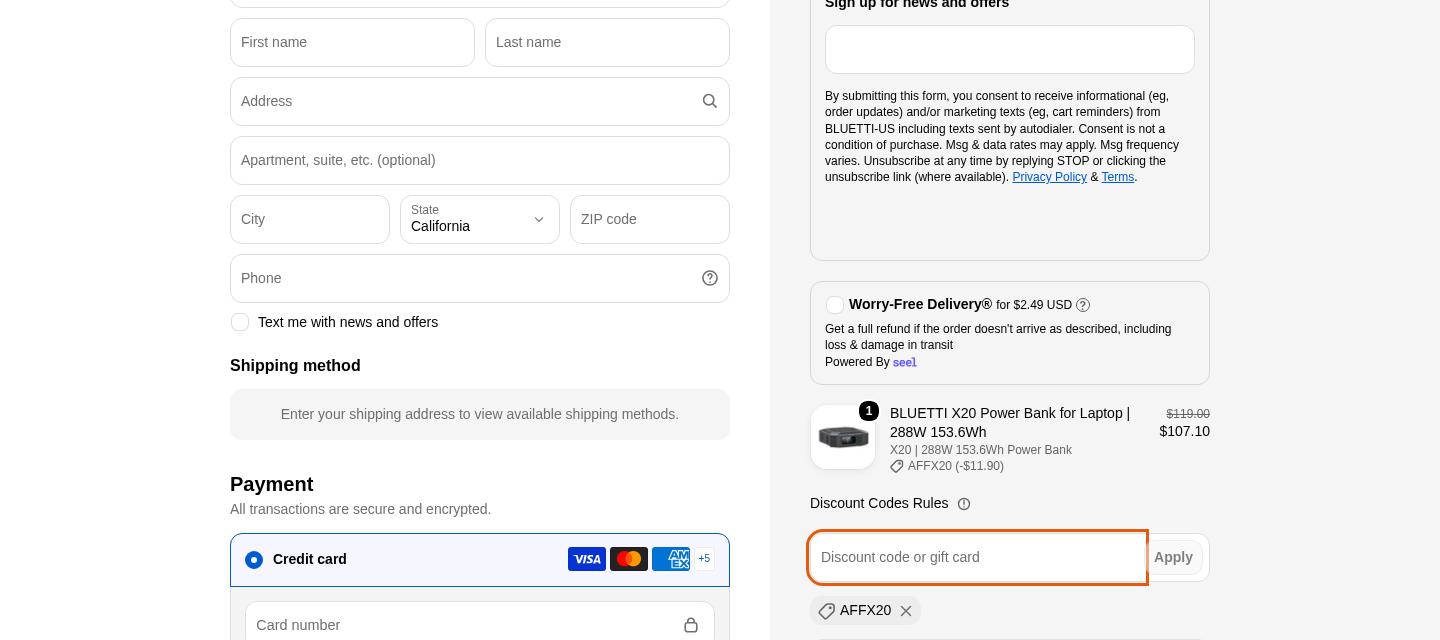Focus the First name field
The image size is (1440, 640).
pyautogui.click(x=352, y=42)
